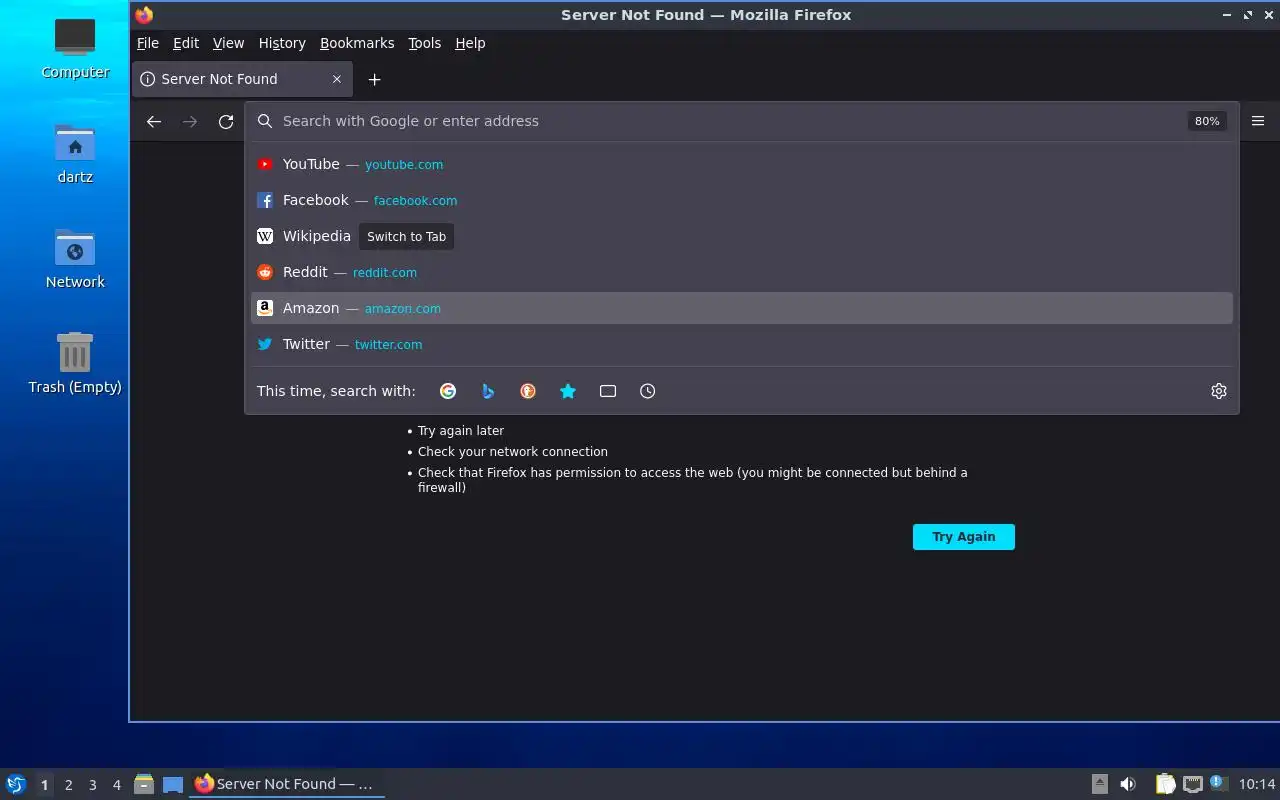Open the Firefox hamburger menu
Viewport: 1280px width, 800px height.
click(x=1258, y=121)
